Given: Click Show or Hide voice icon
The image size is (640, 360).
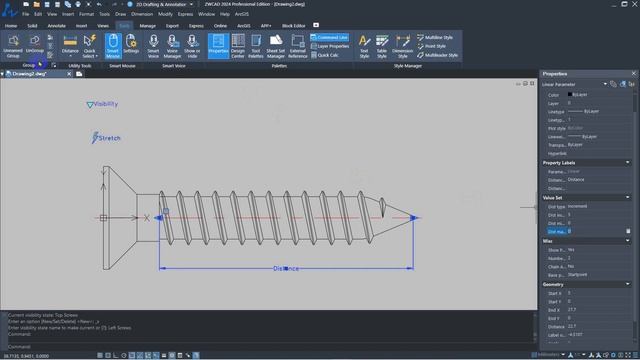Looking at the screenshot, I should click(x=192, y=46).
